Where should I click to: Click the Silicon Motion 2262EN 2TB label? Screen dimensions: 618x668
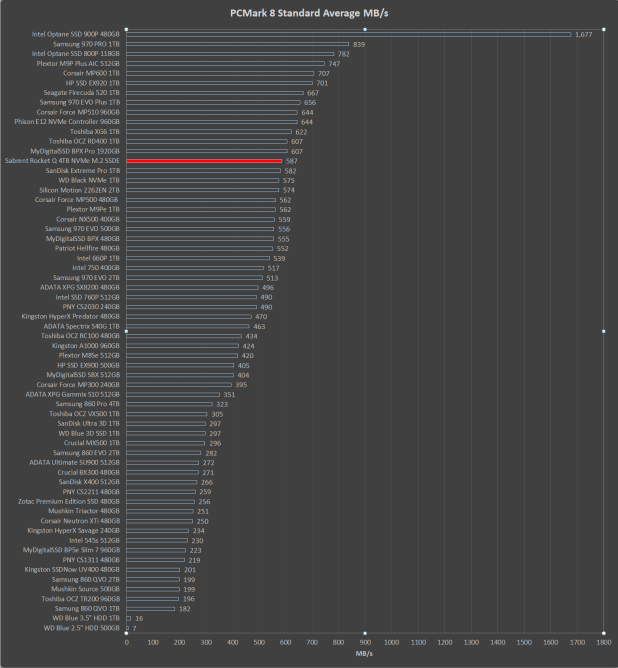(x=80, y=190)
